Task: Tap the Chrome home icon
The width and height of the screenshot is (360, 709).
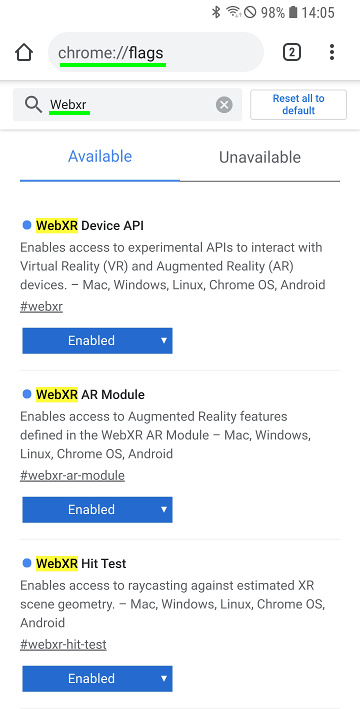Action: pos(24,52)
